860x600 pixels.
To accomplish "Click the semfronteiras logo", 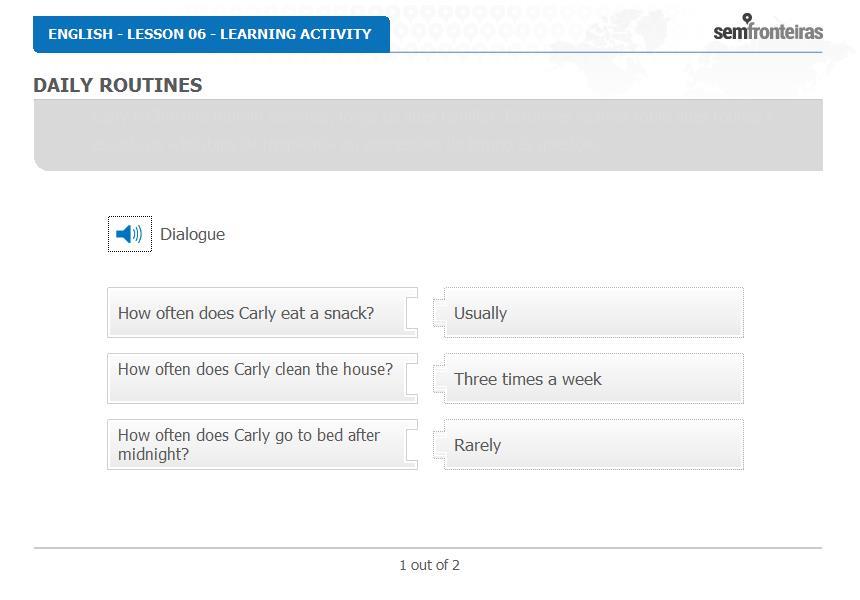I will click(767, 27).
